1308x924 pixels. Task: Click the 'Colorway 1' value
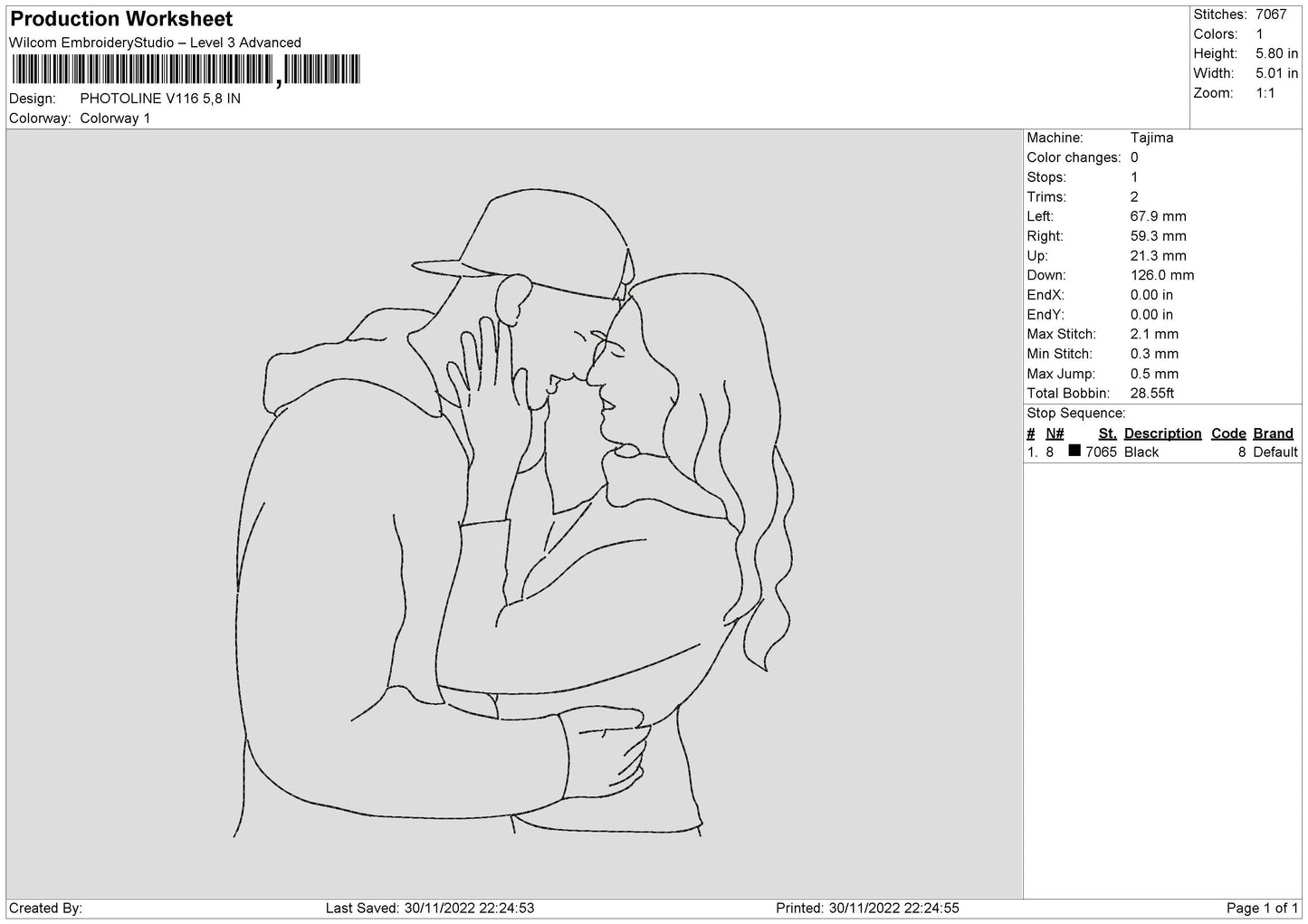click(115, 119)
